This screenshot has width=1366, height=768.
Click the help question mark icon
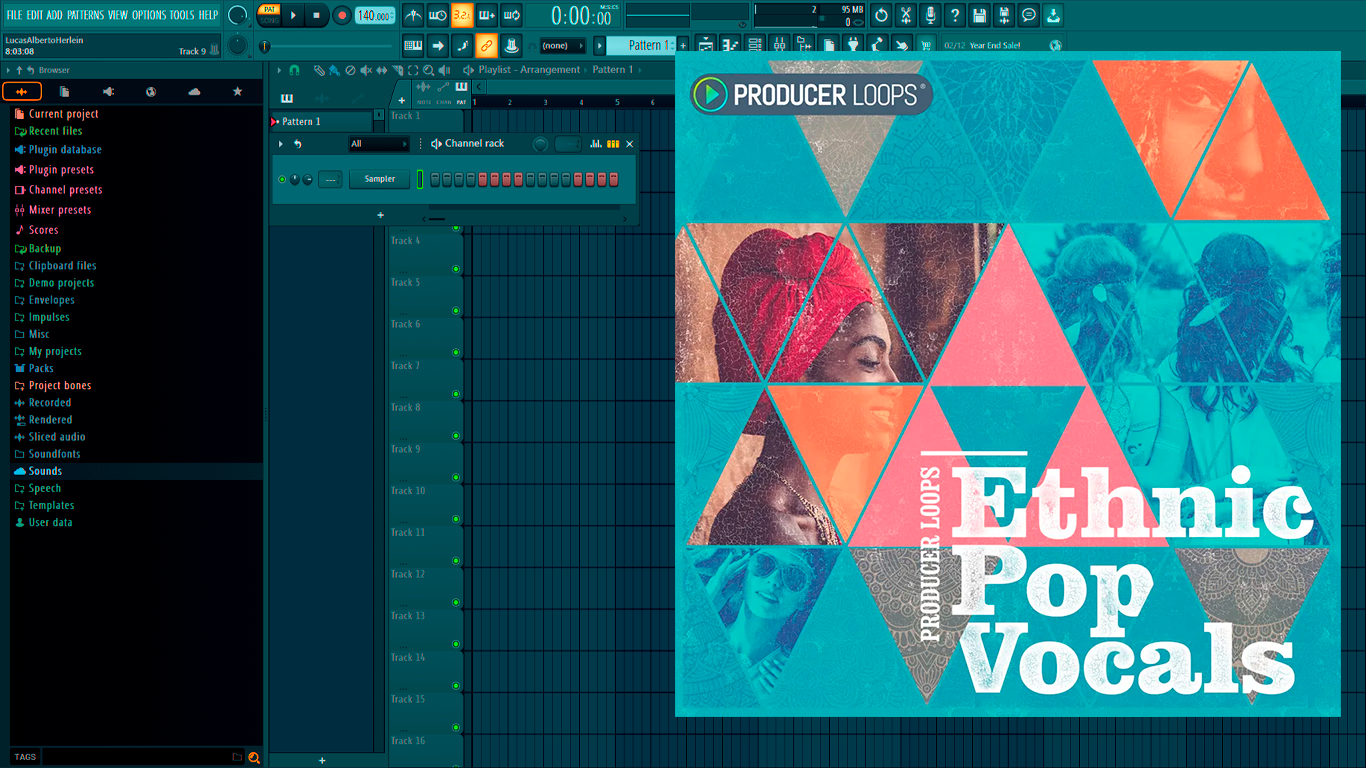click(955, 15)
